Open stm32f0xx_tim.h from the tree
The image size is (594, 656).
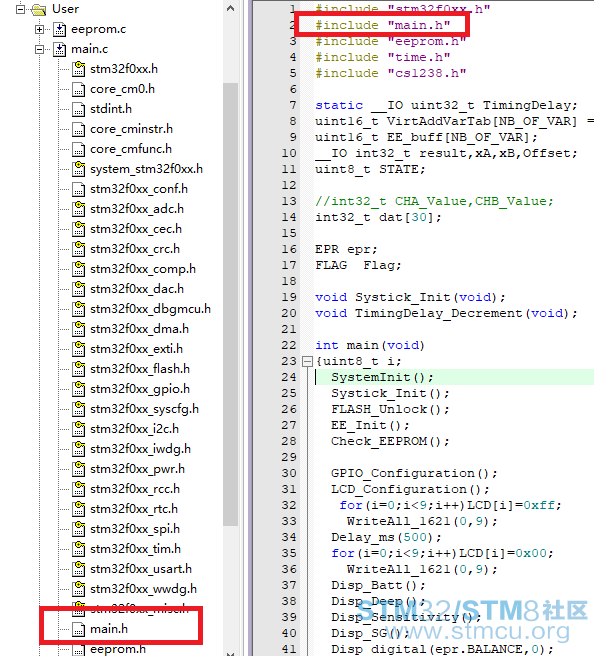(x=136, y=549)
